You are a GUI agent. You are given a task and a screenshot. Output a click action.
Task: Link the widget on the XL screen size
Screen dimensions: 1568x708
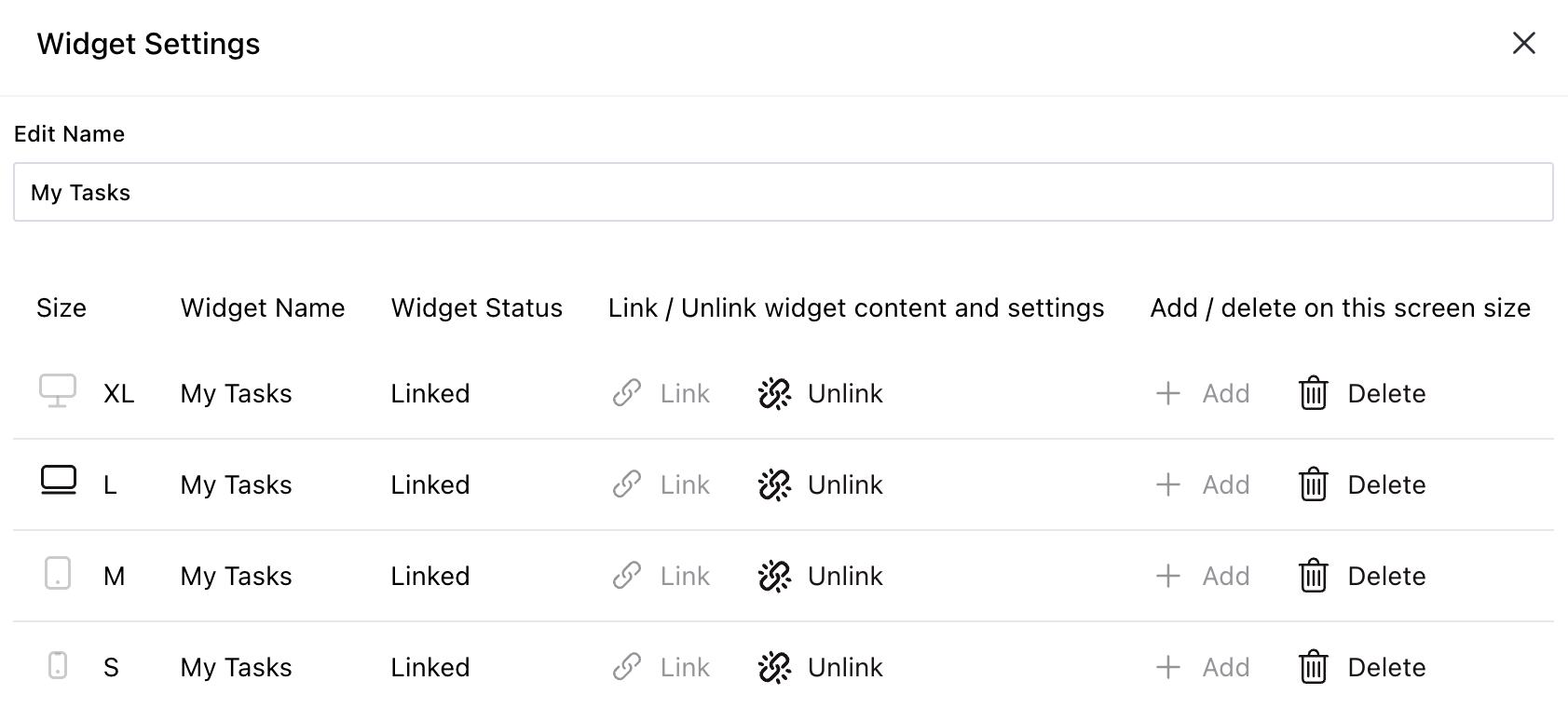[661, 393]
